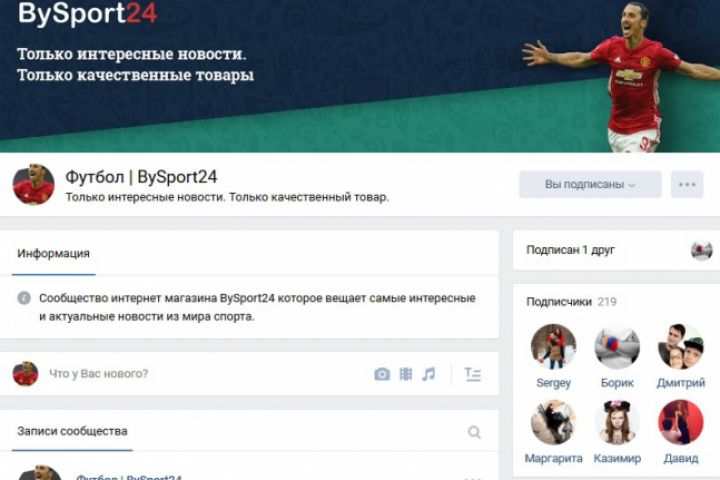Image resolution: width=720 pixels, height=480 pixels.
Task: Open the three-dots more actions button
Action: point(687,185)
